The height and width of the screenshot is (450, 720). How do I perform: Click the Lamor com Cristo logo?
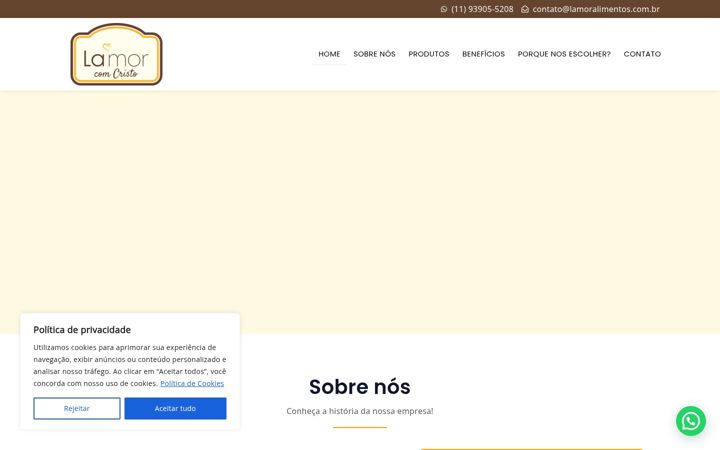click(x=117, y=54)
